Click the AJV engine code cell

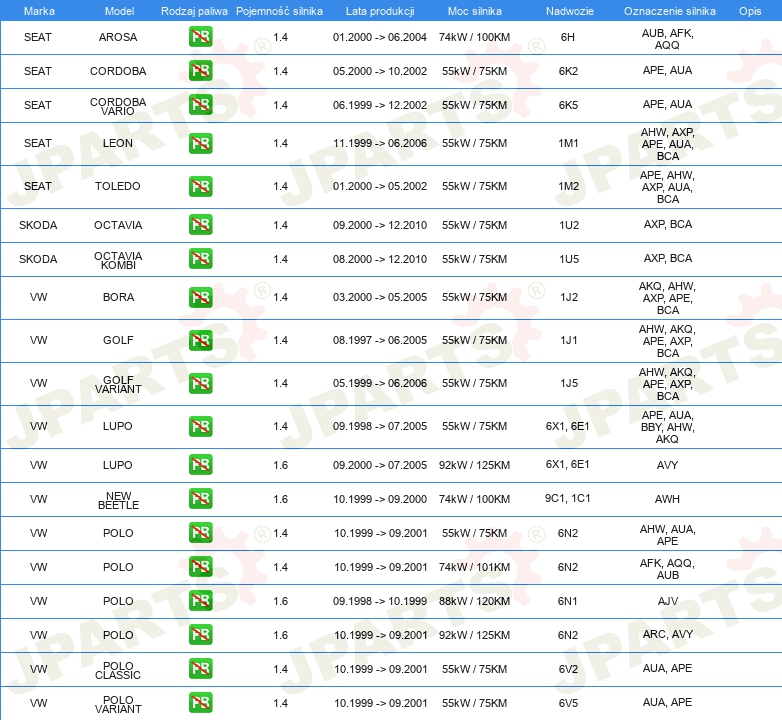pos(667,601)
